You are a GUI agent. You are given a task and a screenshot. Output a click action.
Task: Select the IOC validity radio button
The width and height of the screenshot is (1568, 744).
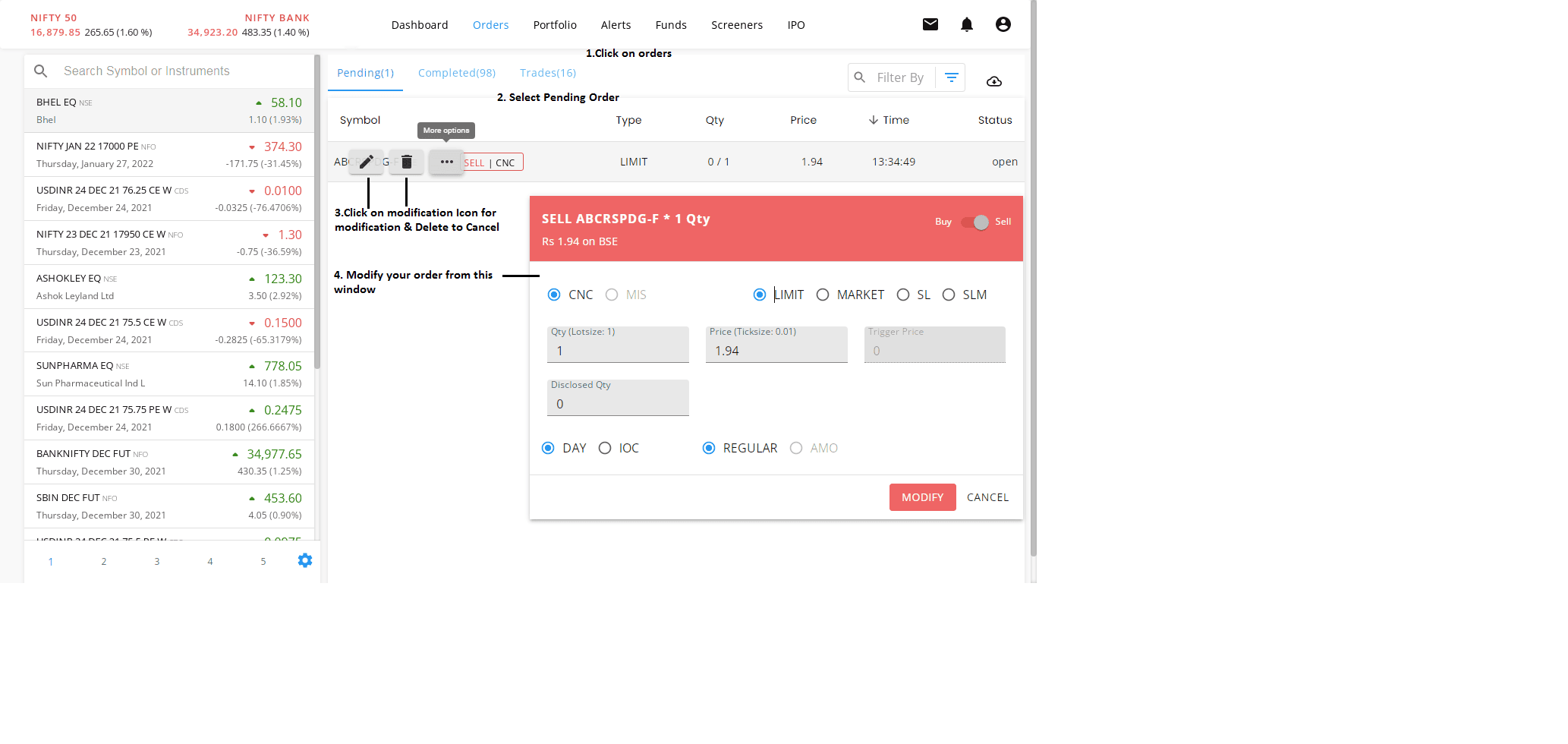[x=605, y=448]
